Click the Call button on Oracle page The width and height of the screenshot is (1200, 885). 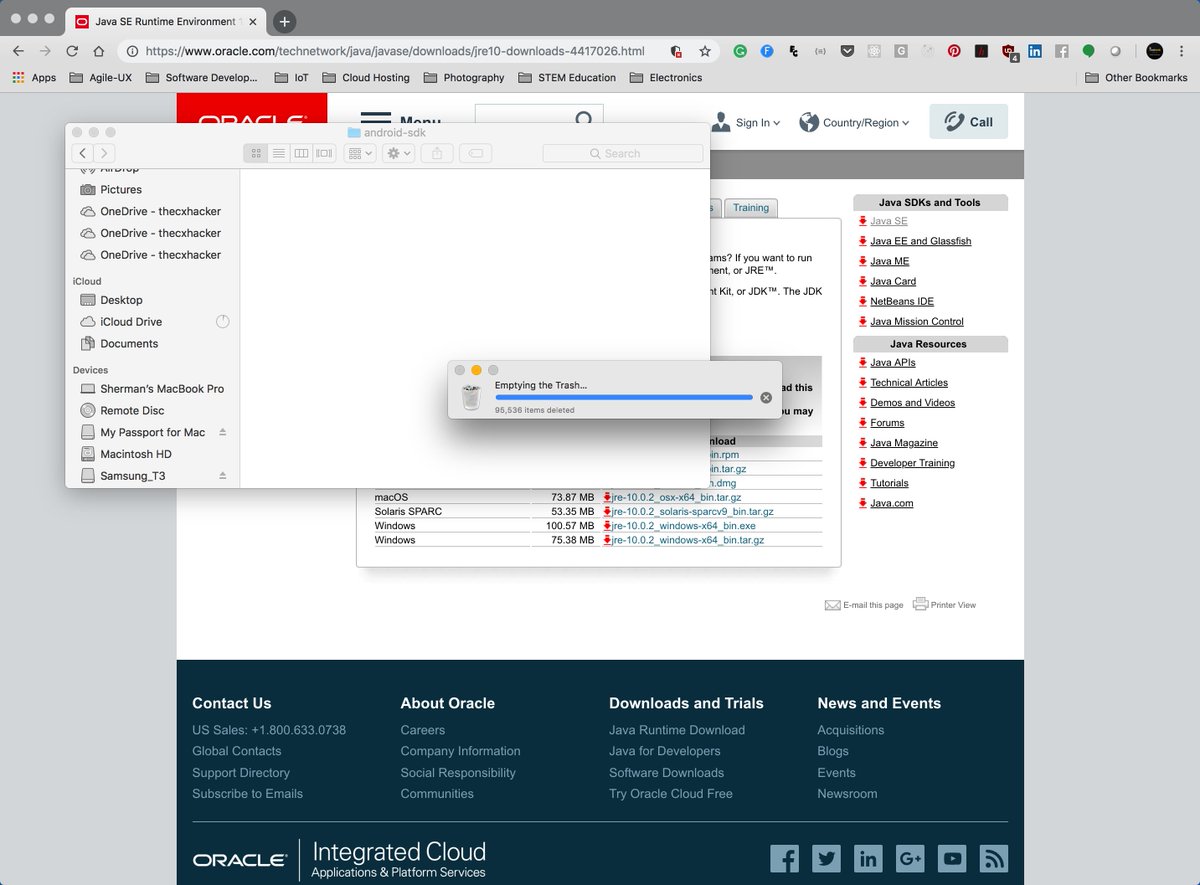pyautogui.click(x=968, y=122)
